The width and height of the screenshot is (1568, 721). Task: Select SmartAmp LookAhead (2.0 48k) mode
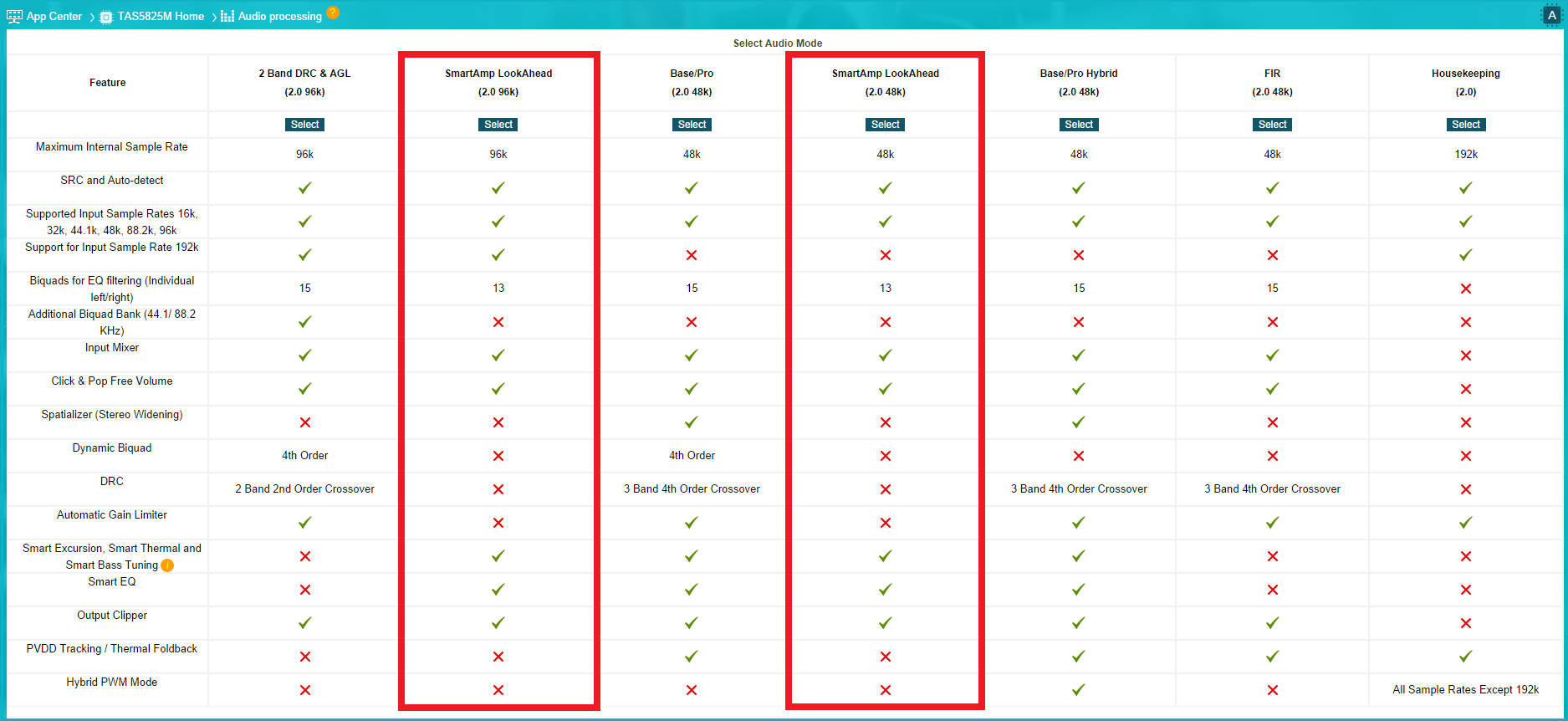tap(885, 125)
